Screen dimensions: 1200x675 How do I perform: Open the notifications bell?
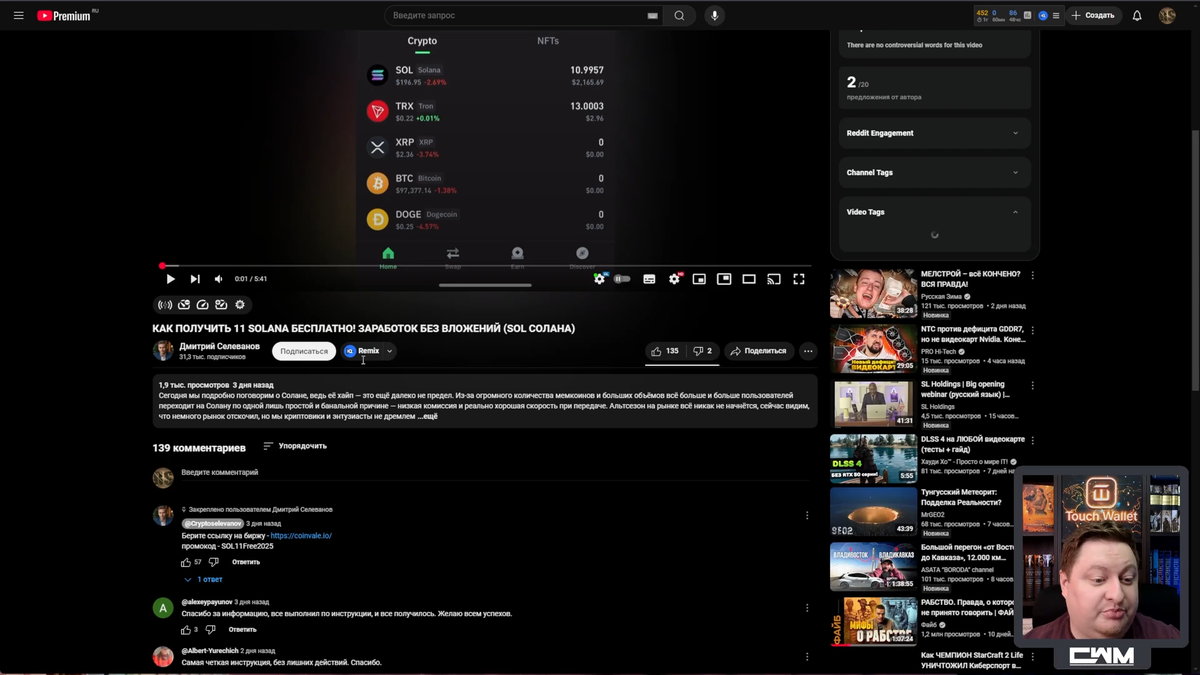[x=1137, y=15]
